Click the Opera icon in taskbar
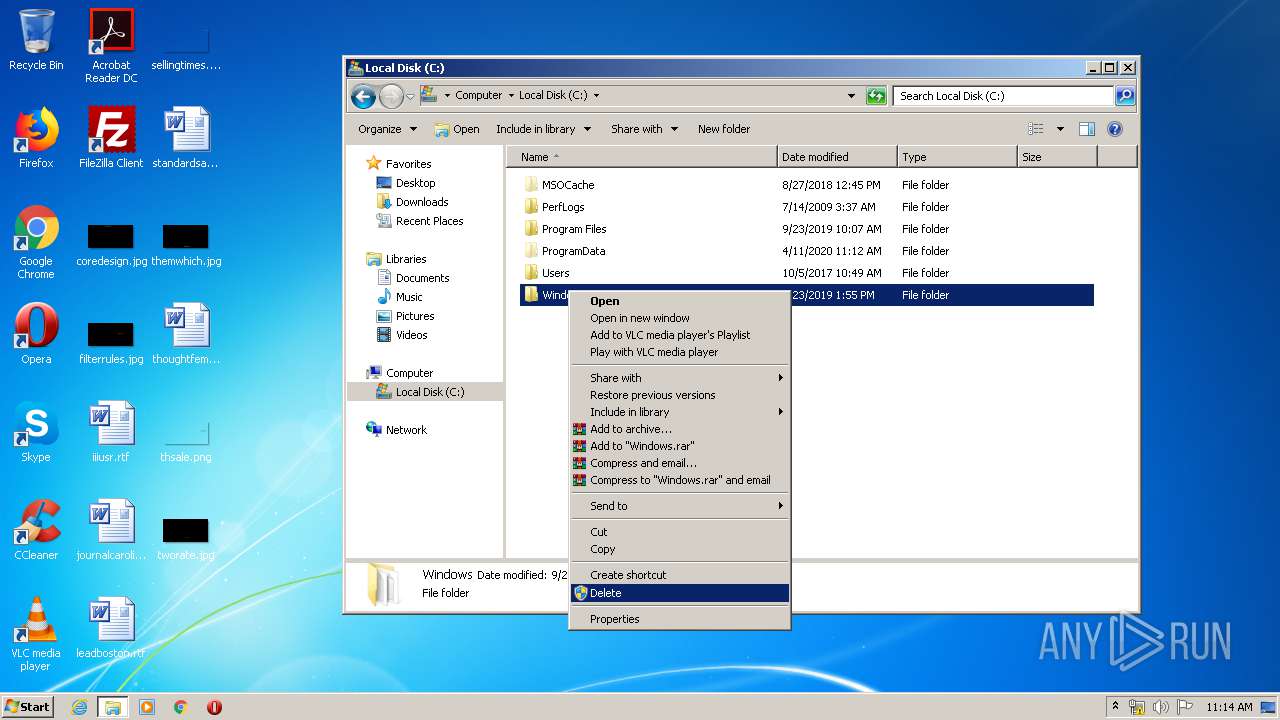1280x720 pixels. 214,707
